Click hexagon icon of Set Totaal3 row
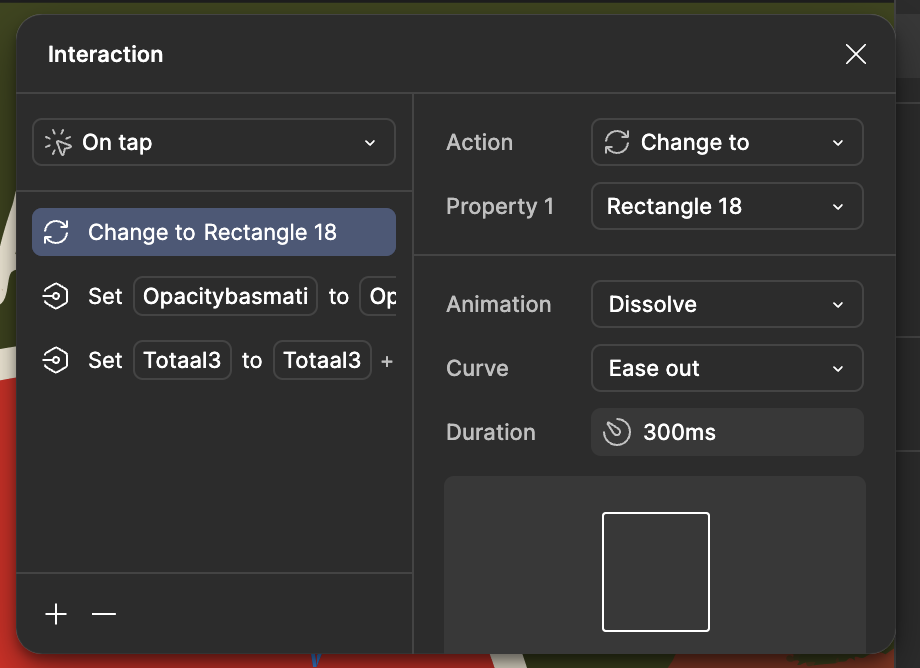 (x=56, y=361)
